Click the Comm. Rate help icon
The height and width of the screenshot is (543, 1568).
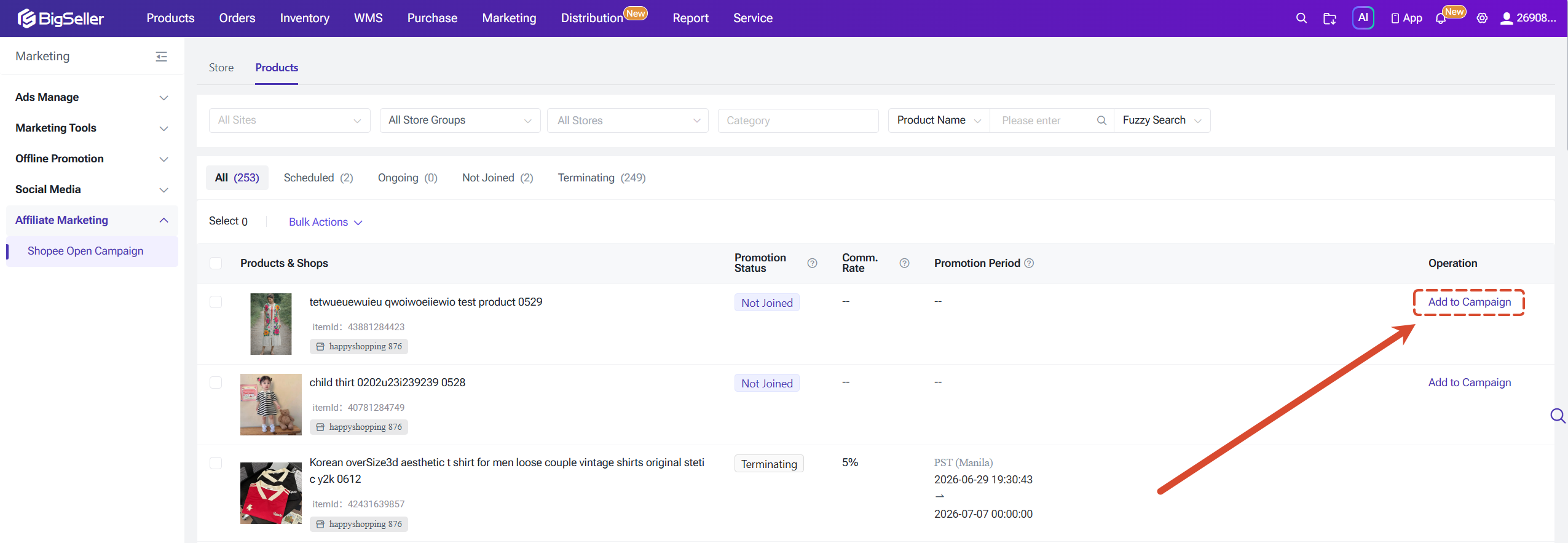pos(904,263)
